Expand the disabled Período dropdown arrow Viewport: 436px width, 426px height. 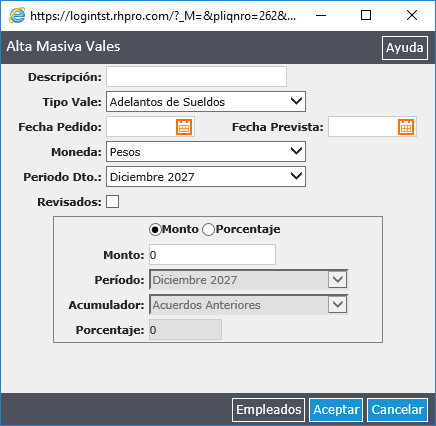338,279
